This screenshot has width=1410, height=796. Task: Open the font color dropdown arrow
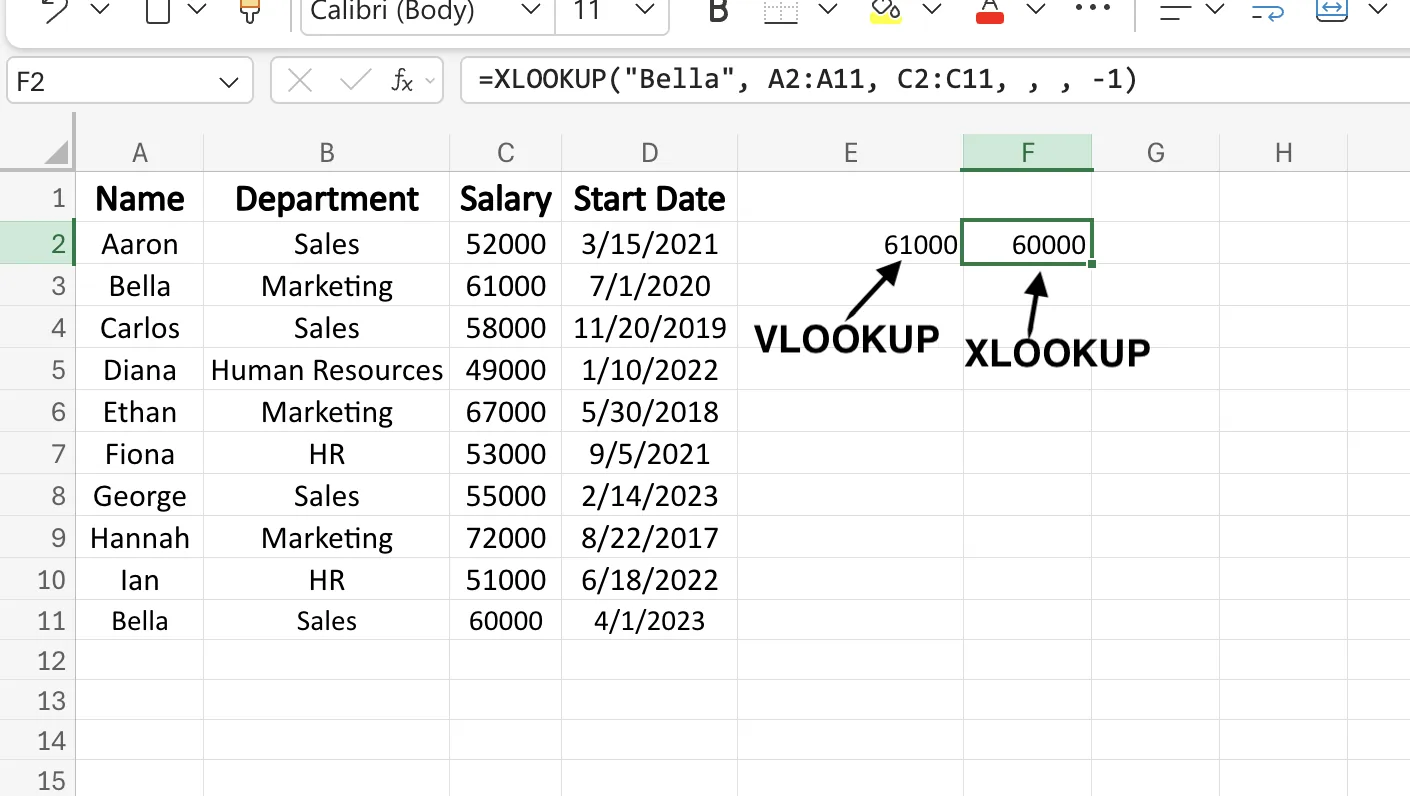click(1036, 10)
